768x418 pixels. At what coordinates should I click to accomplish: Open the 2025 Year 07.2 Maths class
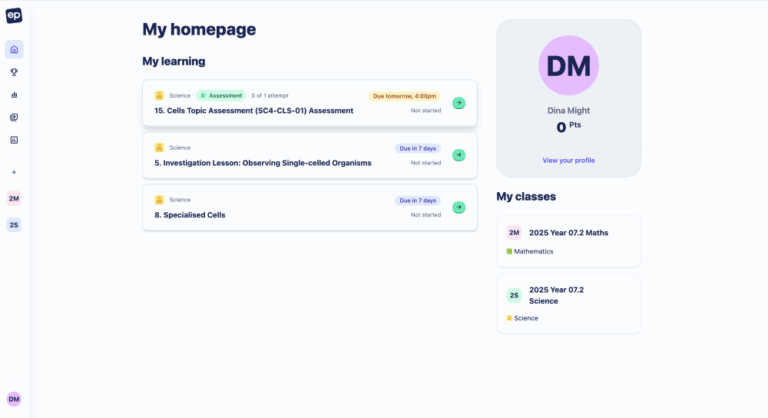coord(568,232)
